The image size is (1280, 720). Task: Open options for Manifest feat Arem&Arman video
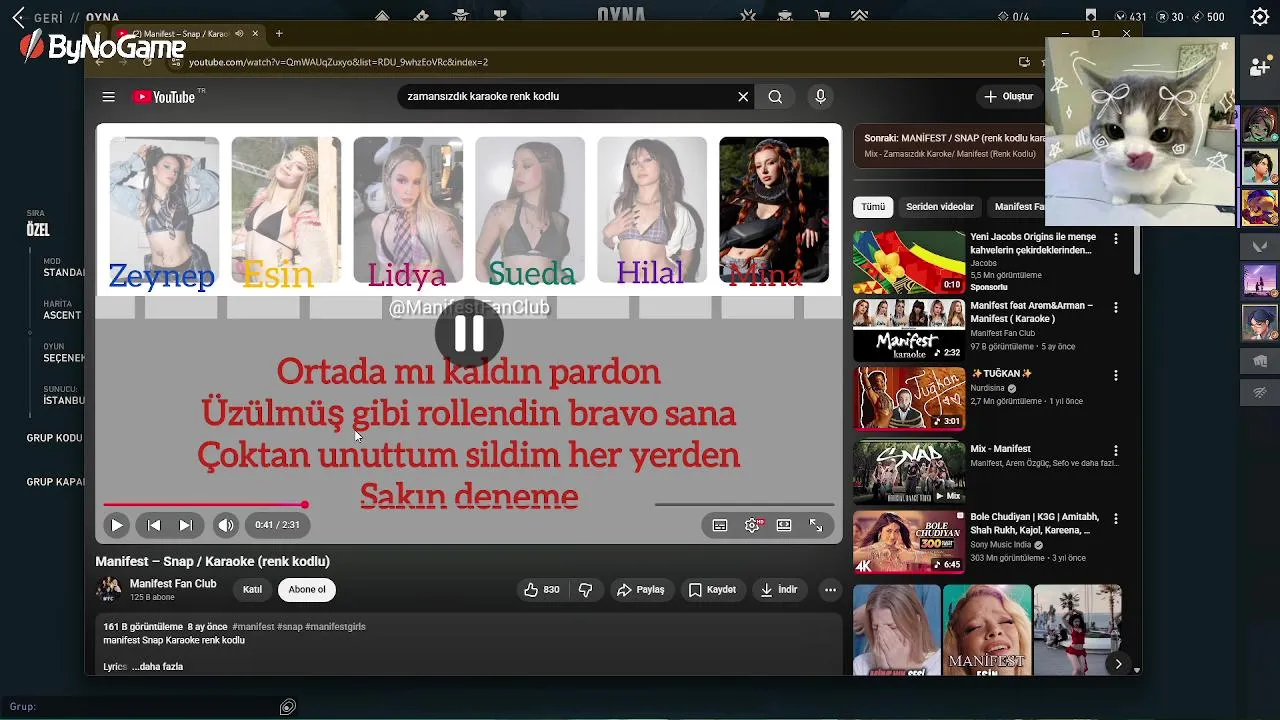pyautogui.click(x=1116, y=307)
